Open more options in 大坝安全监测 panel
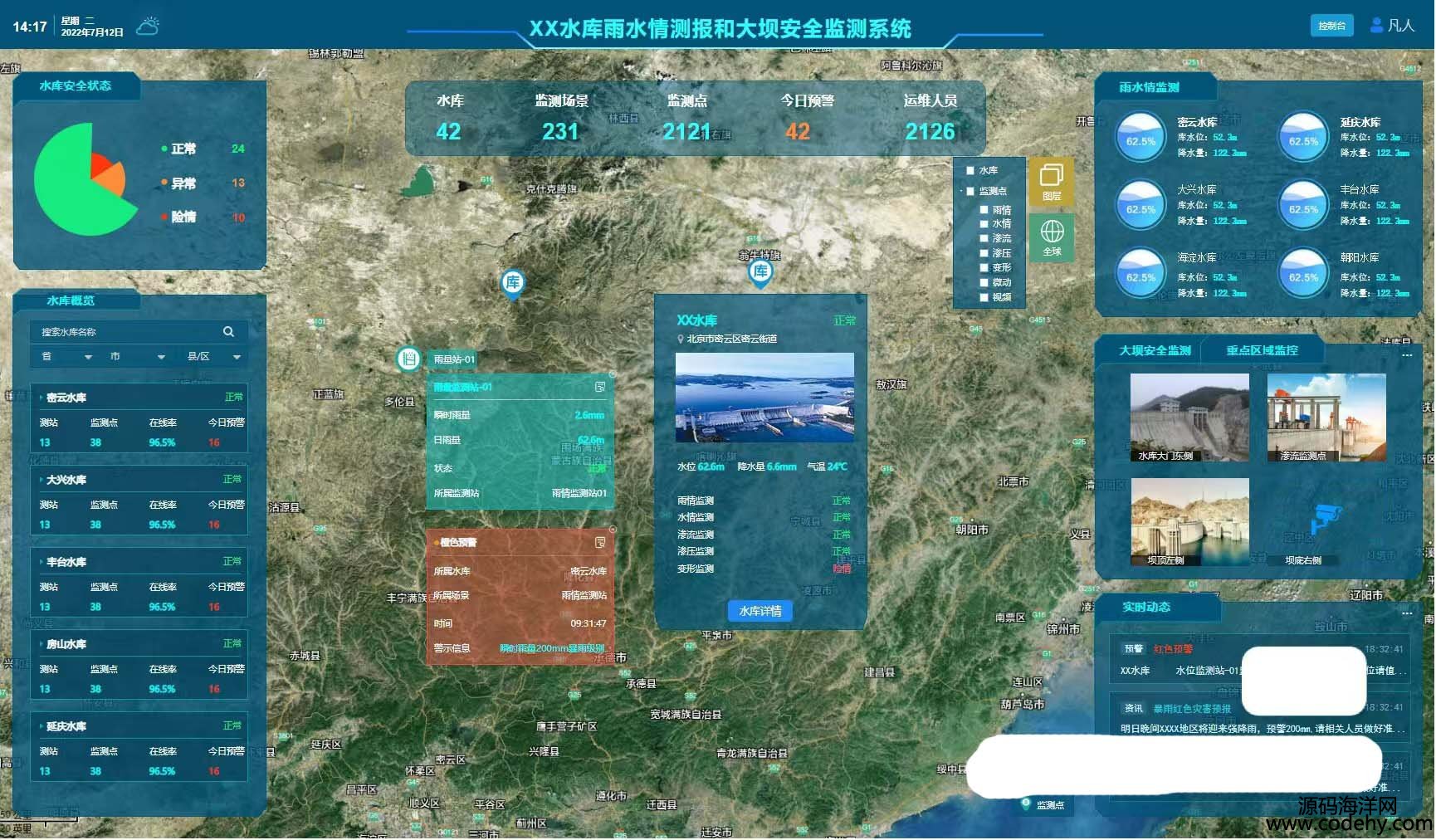 click(1407, 355)
